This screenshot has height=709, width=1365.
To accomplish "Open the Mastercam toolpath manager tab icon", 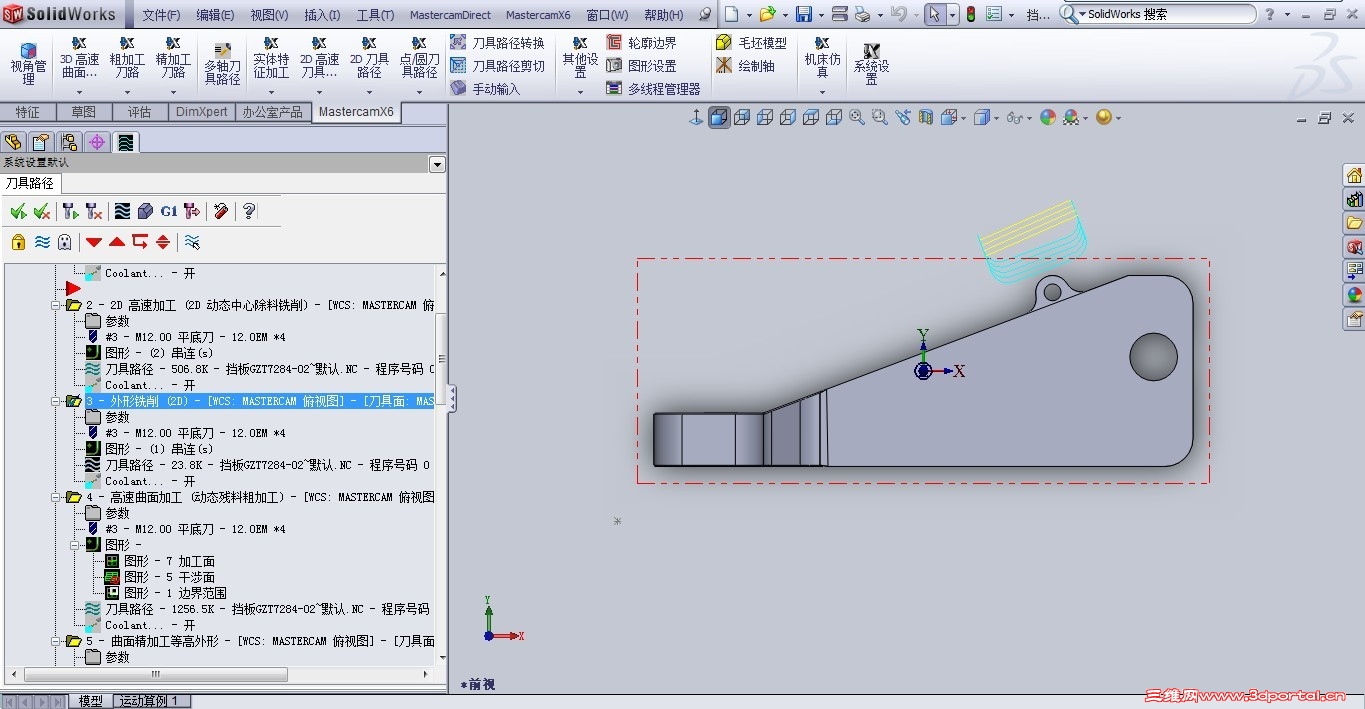I will 125,142.
